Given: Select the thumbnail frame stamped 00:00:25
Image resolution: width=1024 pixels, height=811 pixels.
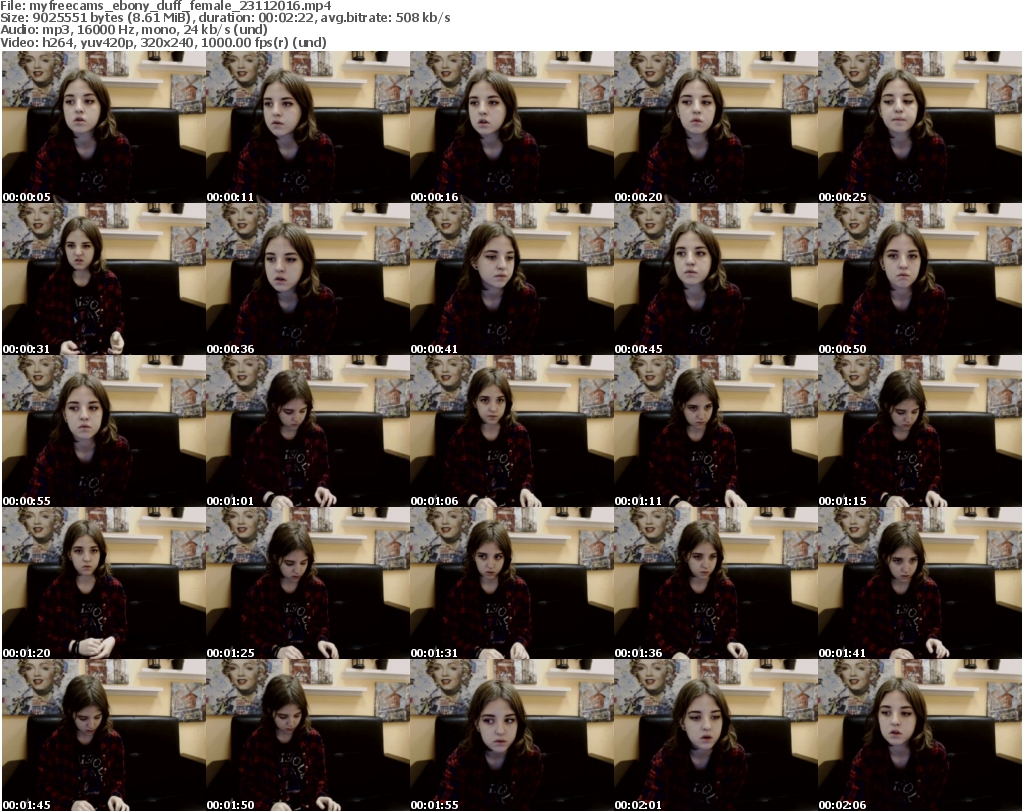Looking at the screenshot, I should (x=920, y=127).
